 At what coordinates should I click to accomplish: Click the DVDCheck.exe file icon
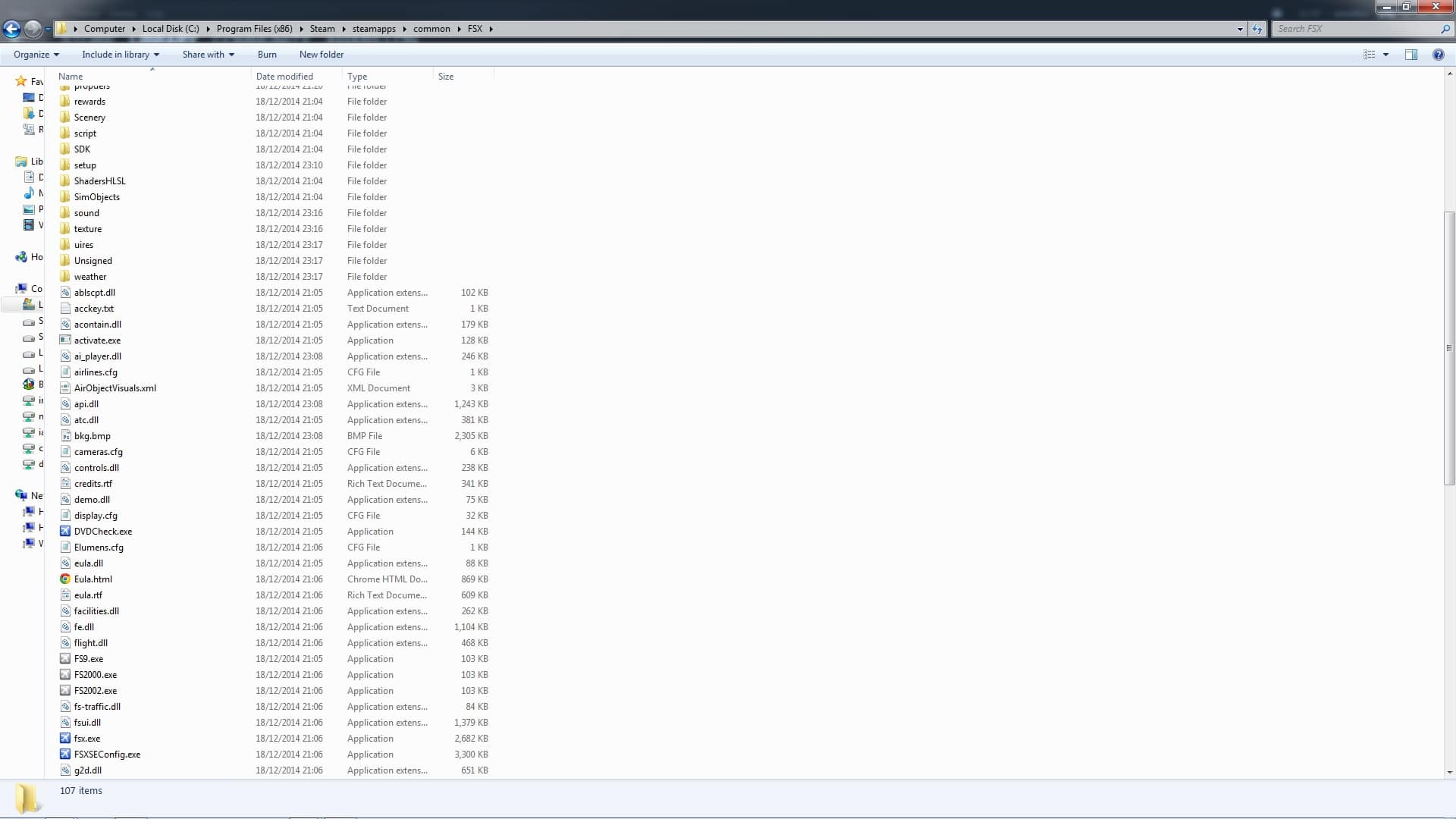(65, 532)
